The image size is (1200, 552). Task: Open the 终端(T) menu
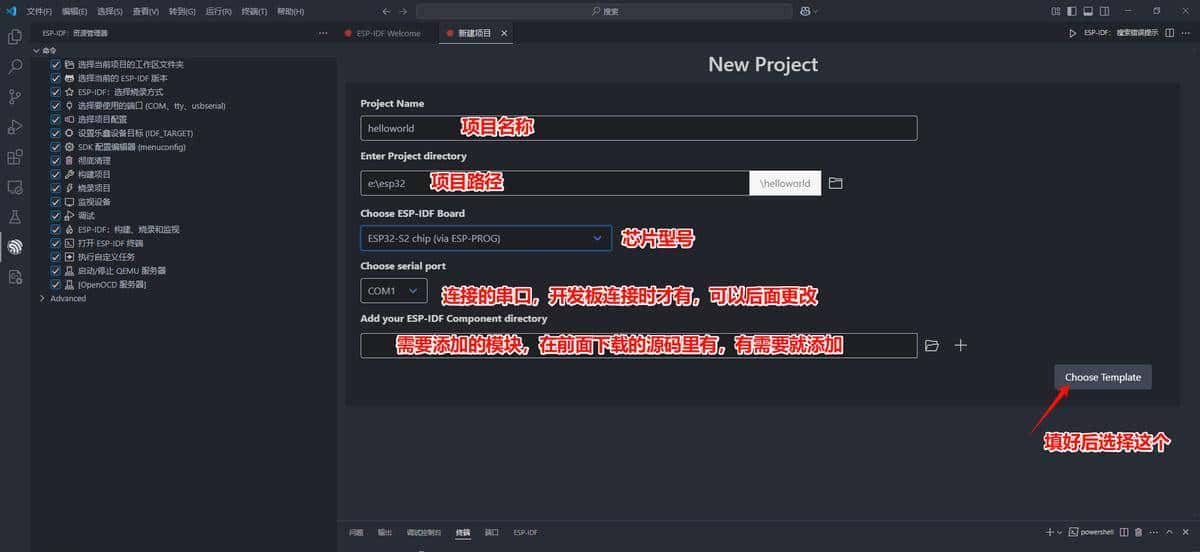[254, 11]
